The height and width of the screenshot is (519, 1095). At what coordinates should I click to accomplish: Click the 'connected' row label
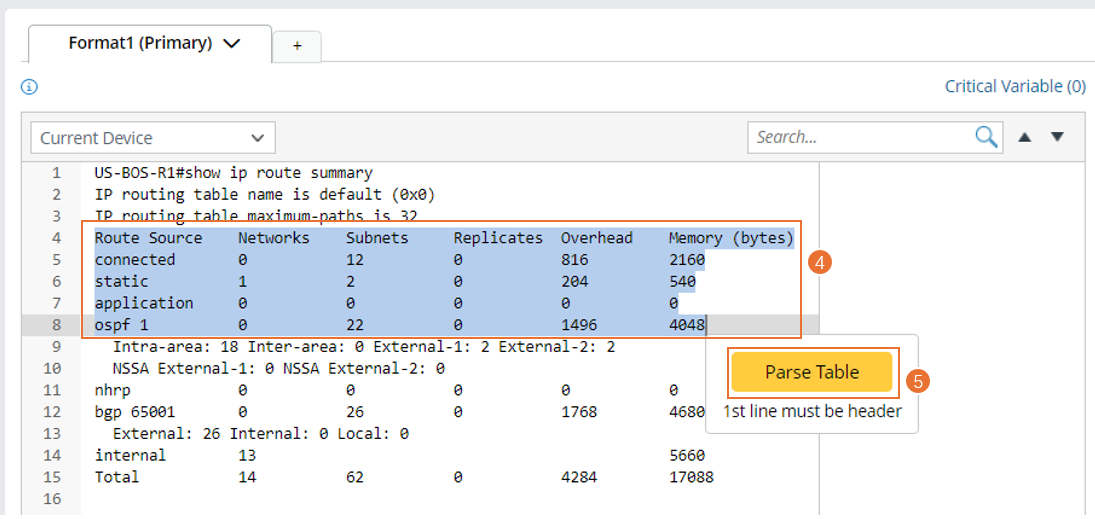click(135, 260)
